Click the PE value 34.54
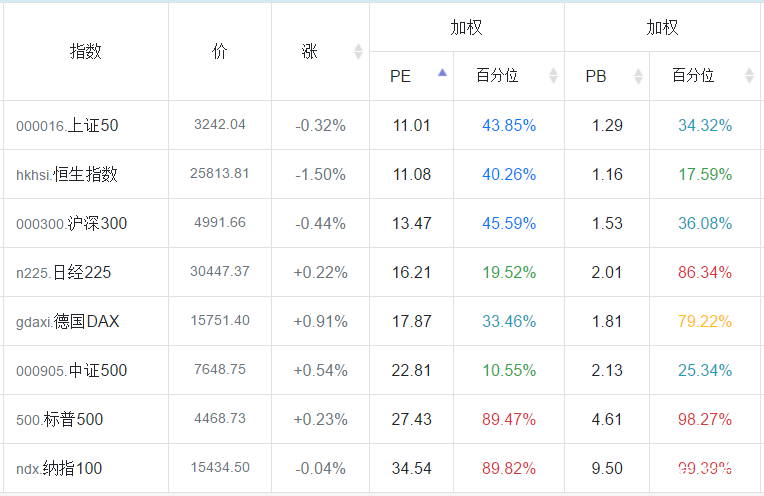764x496 pixels. coord(412,469)
